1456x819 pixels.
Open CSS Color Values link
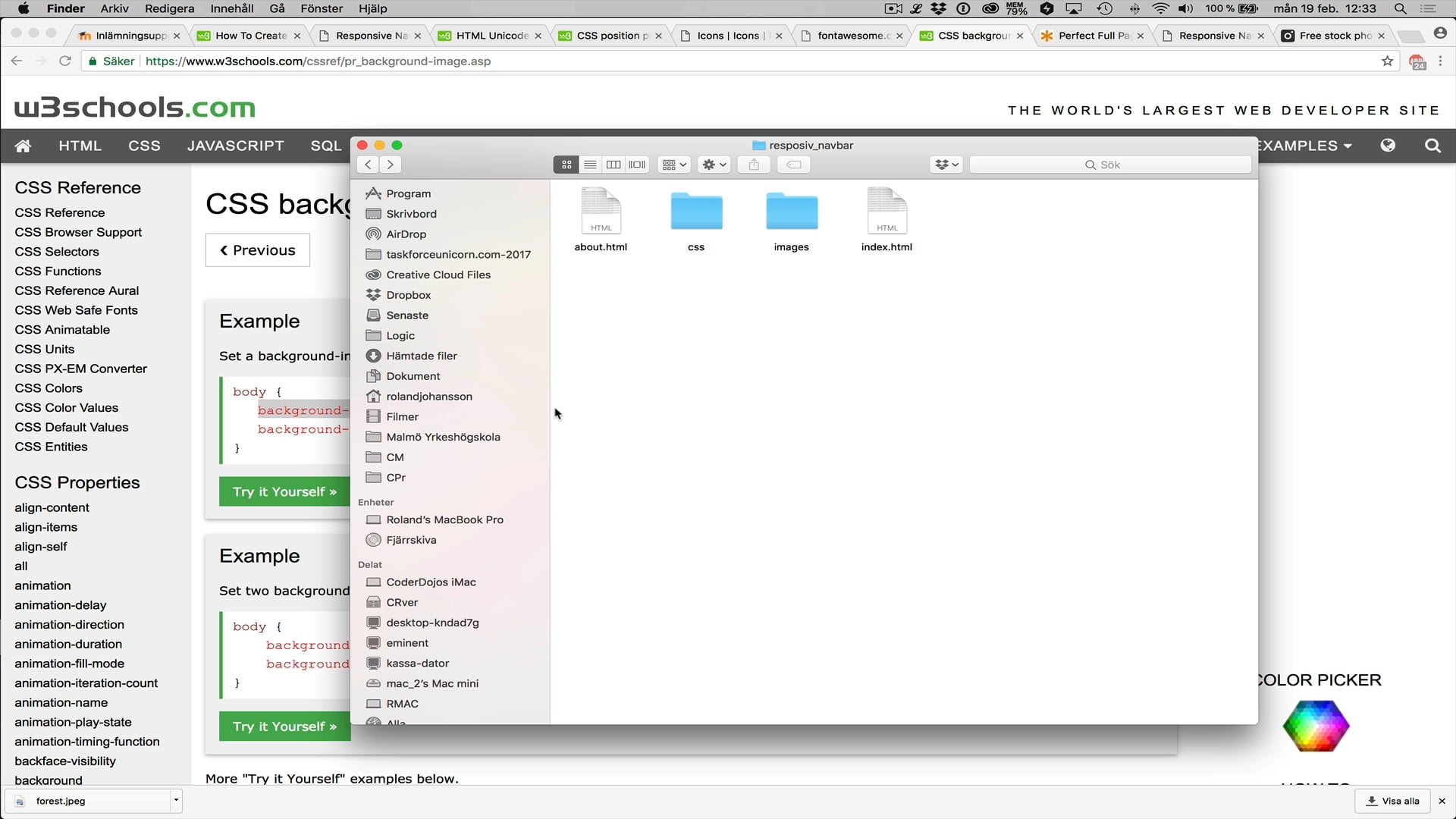coord(67,408)
